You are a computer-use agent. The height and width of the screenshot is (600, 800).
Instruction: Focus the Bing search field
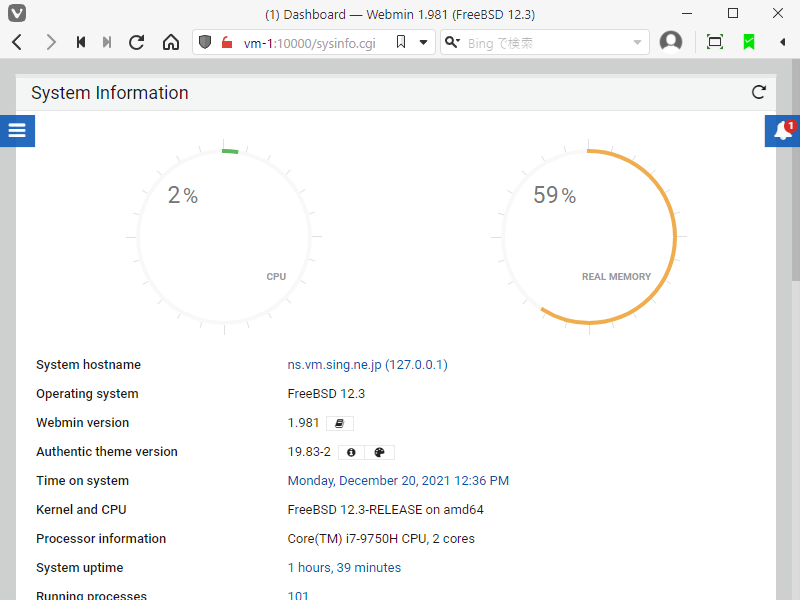(x=546, y=43)
